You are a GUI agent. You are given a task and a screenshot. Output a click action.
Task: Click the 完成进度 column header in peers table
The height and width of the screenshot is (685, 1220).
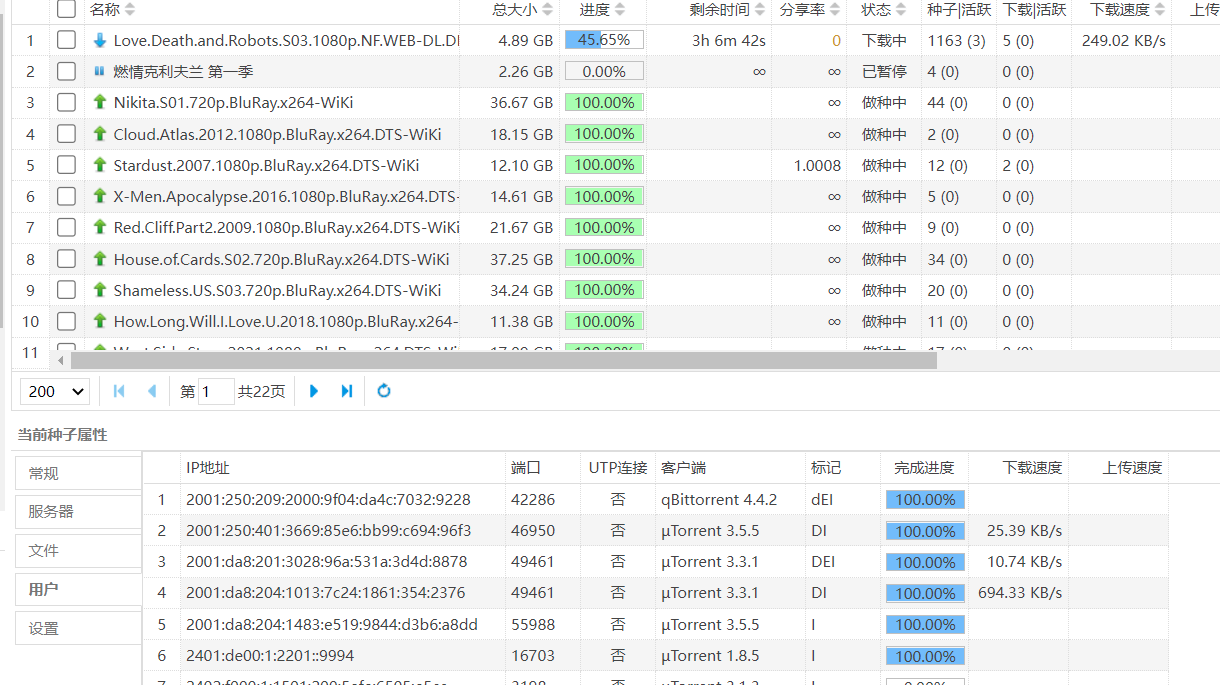[924, 468]
